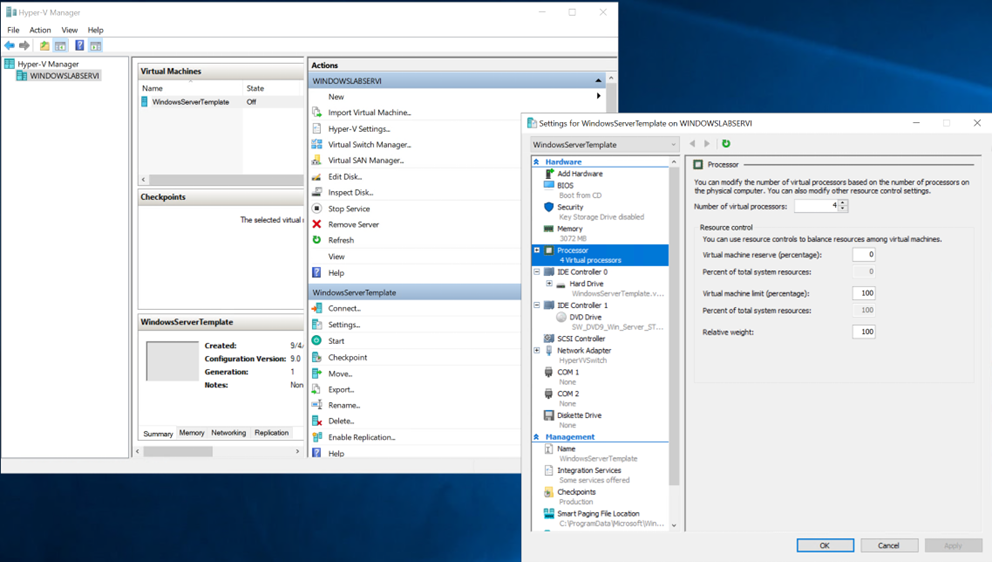The width and height of the screenshot is (992, 562).
Task: Collapse the Management section header
Action: [536, 437]
